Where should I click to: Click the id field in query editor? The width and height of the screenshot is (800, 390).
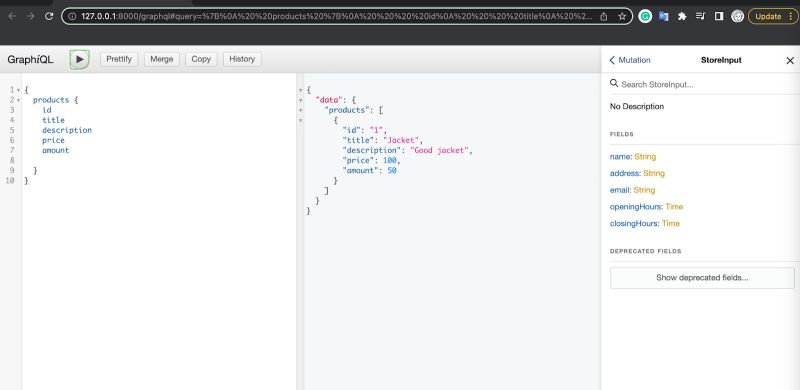coord(47,110)
